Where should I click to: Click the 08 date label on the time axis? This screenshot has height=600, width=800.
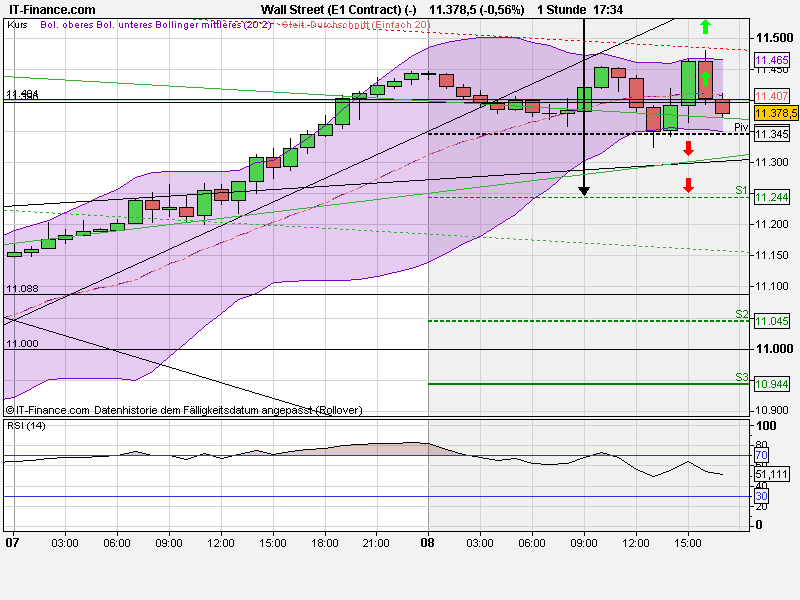point(425,544)
